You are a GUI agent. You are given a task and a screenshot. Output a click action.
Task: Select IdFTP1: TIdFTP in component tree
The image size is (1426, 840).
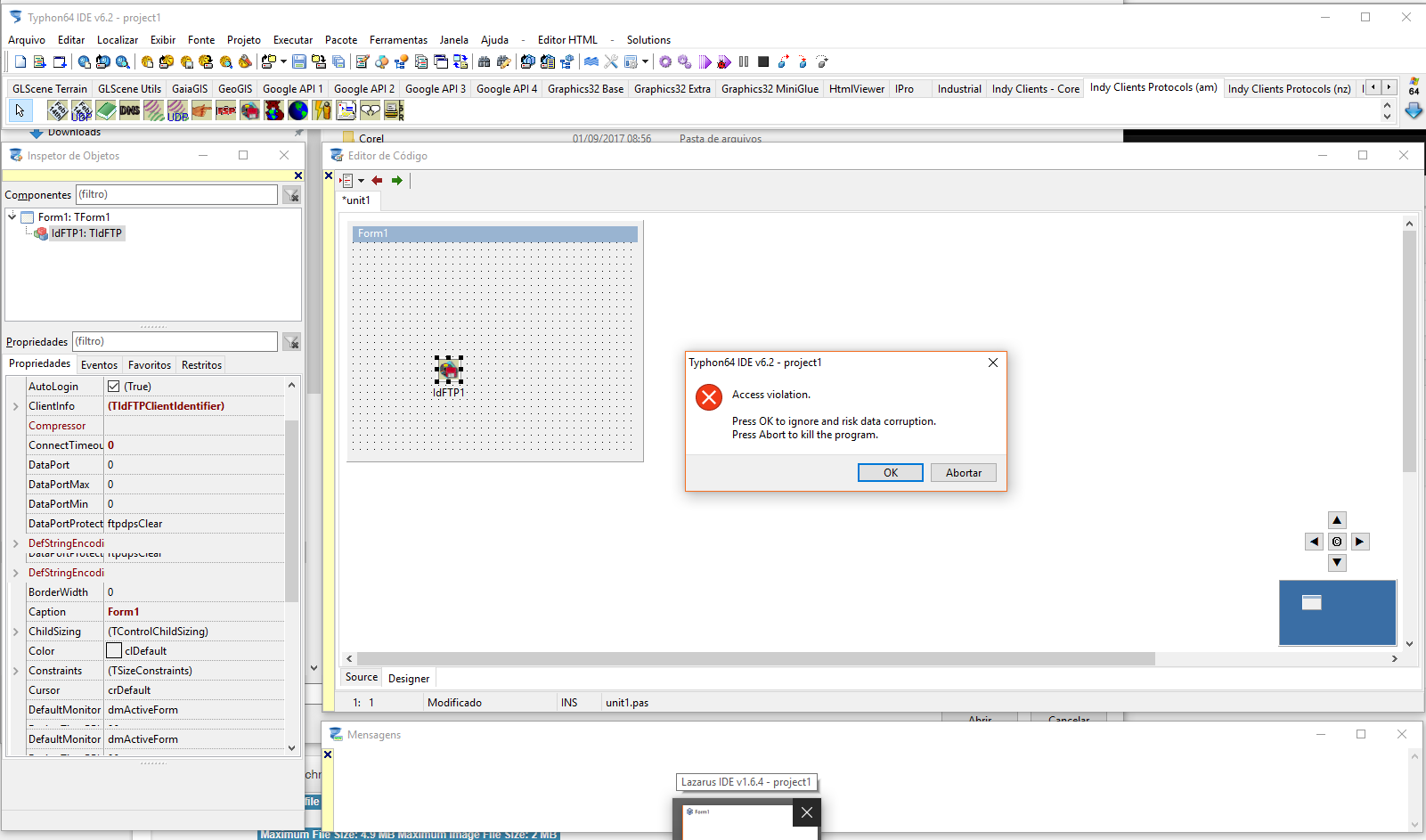[x=86, y=233]
